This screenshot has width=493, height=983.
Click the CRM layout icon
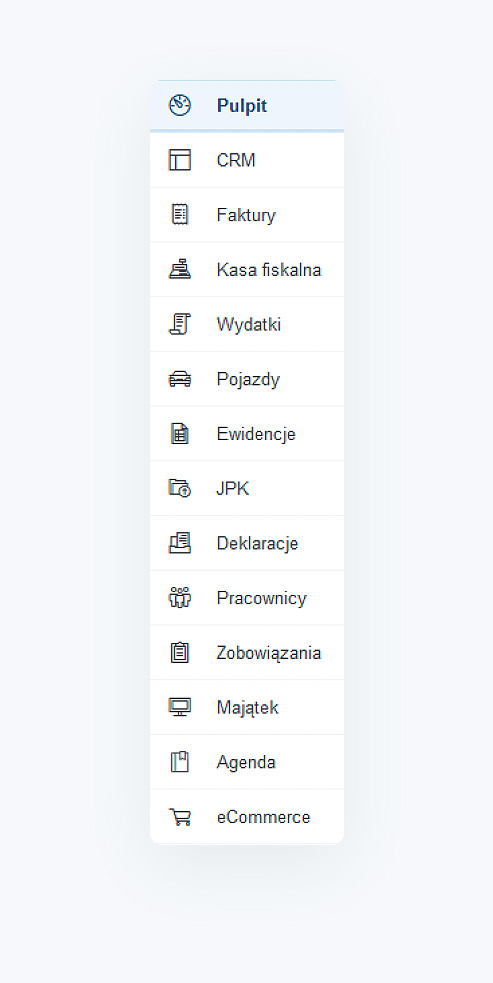click(180, 160)
